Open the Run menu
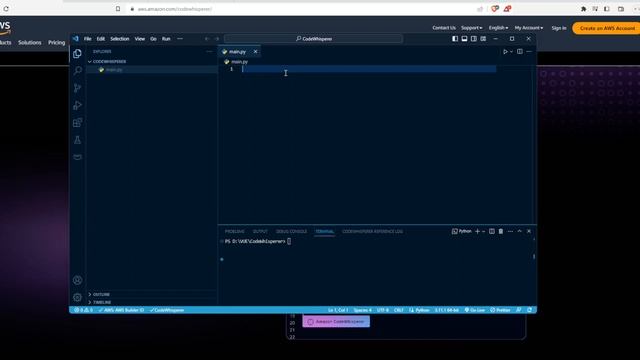The image size is (640, 360). click(166, 39)
